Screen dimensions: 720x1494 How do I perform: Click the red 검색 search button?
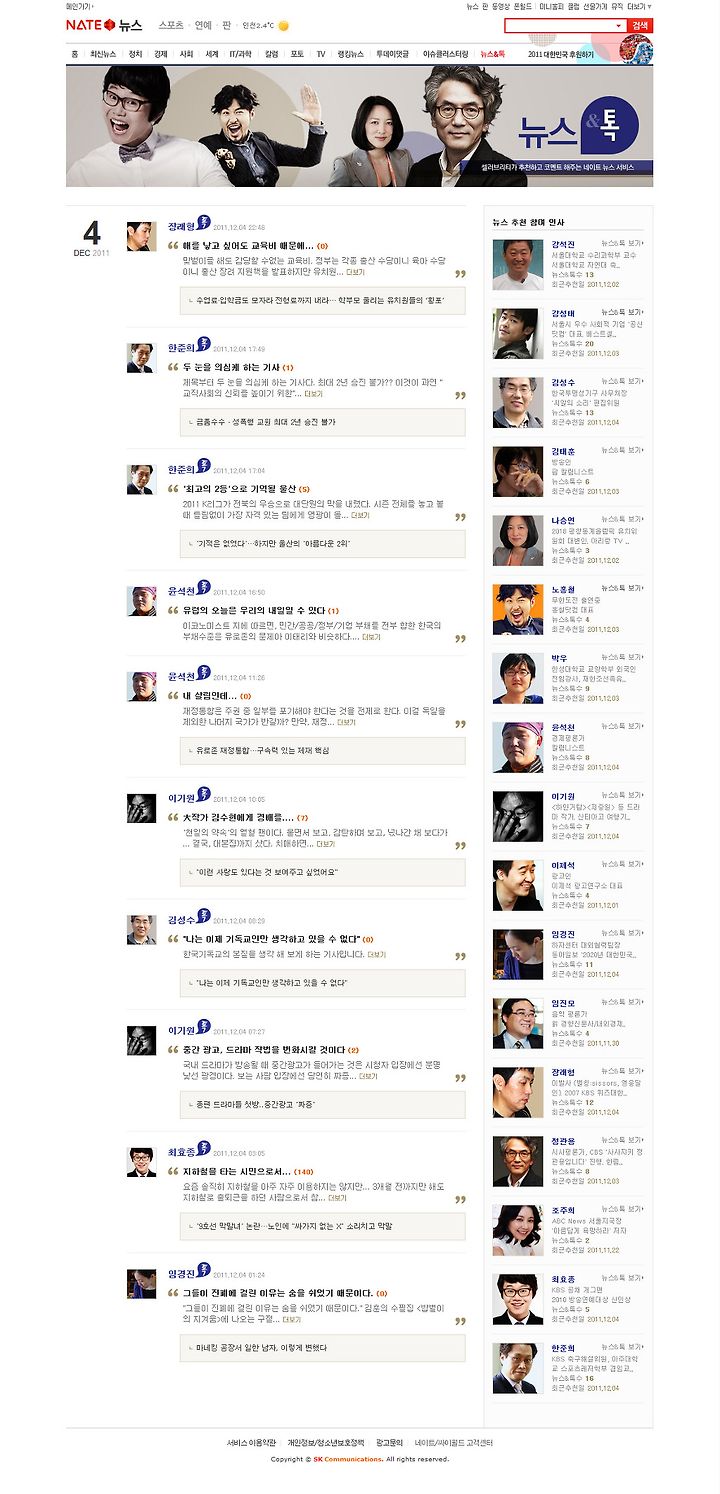pos(641,26)
